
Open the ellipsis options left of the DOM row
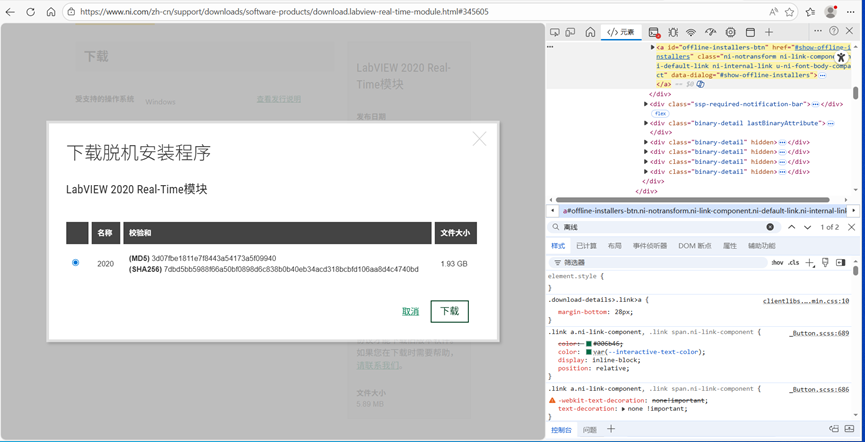click(550, 47)
